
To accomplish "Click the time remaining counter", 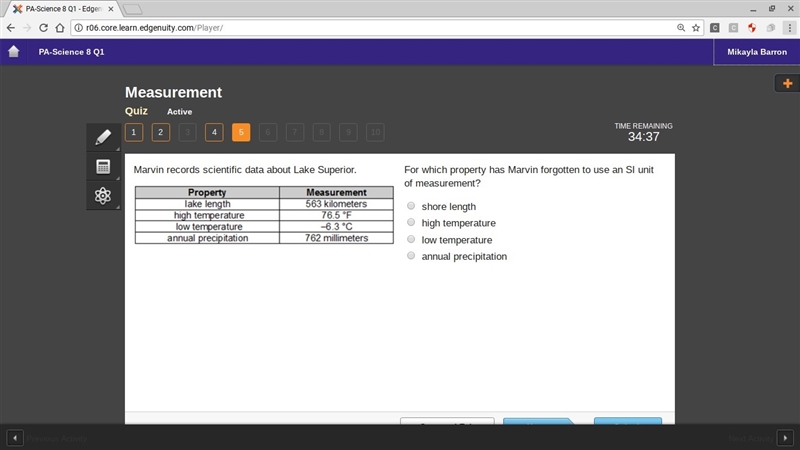I will pos(643,136).
